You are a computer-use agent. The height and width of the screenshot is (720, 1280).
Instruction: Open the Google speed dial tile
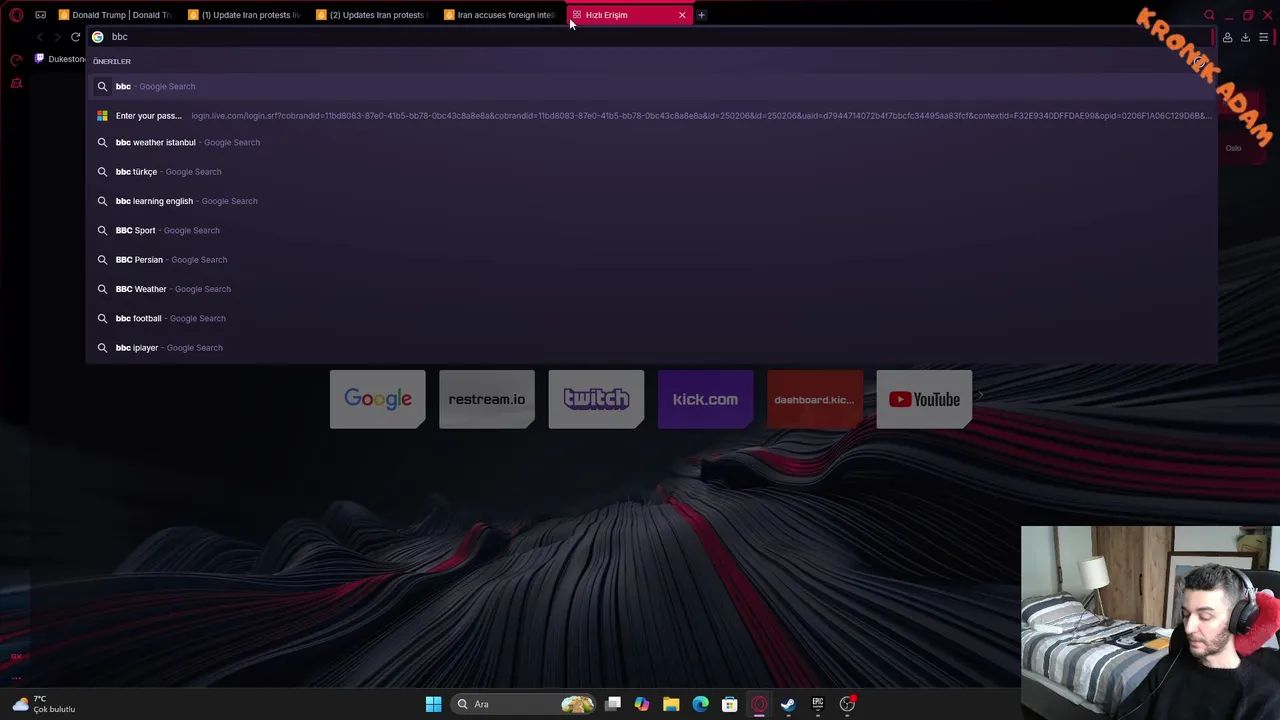point(378,399)
